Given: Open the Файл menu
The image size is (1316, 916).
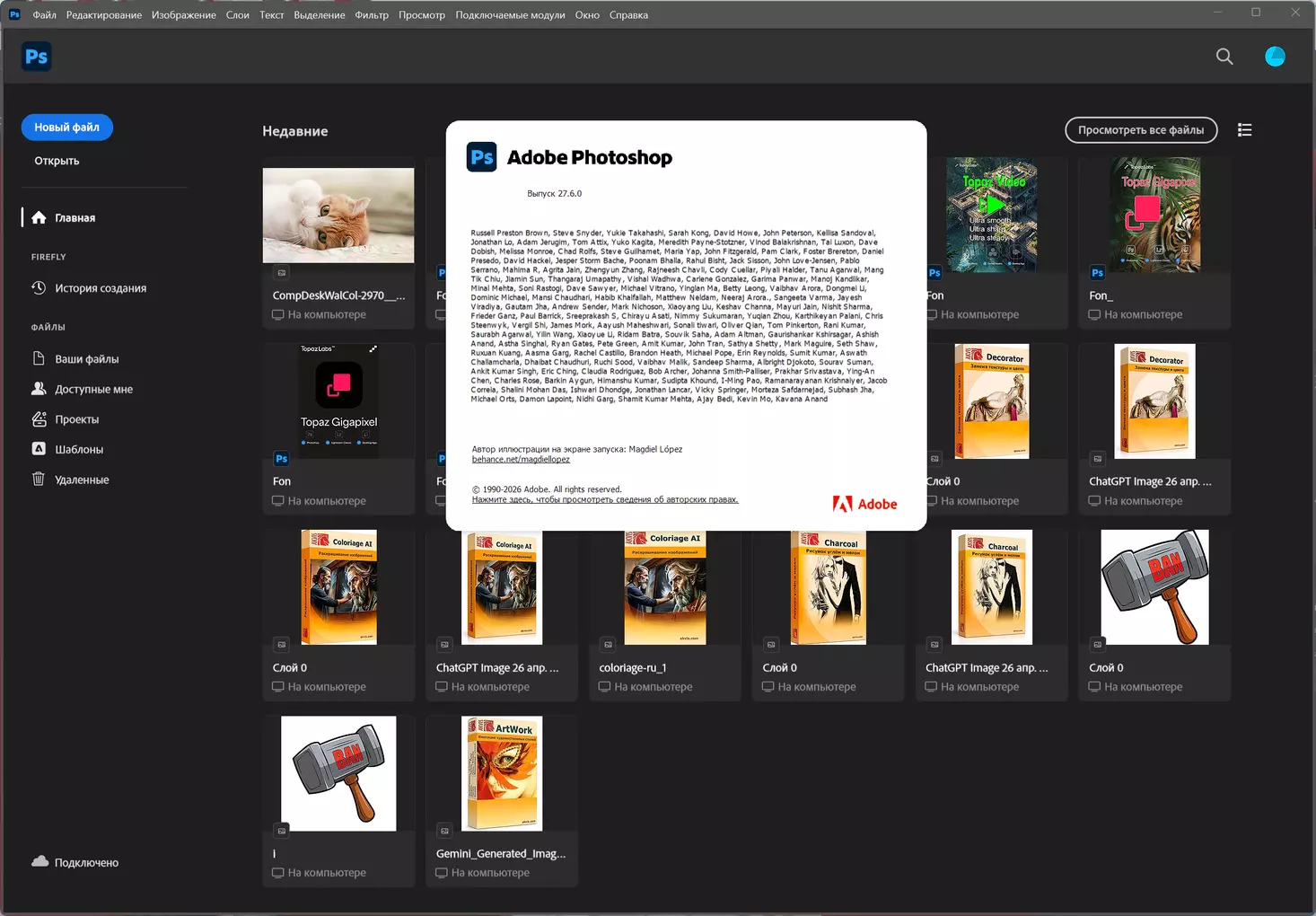Looking at the screenshot, I should (44, 14).
